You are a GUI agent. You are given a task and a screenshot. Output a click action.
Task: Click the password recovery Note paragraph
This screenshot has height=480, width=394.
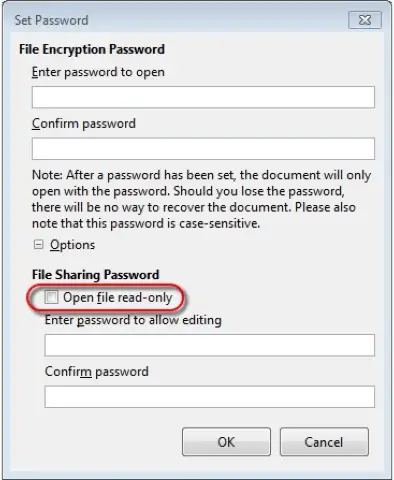tap(202, 199)
